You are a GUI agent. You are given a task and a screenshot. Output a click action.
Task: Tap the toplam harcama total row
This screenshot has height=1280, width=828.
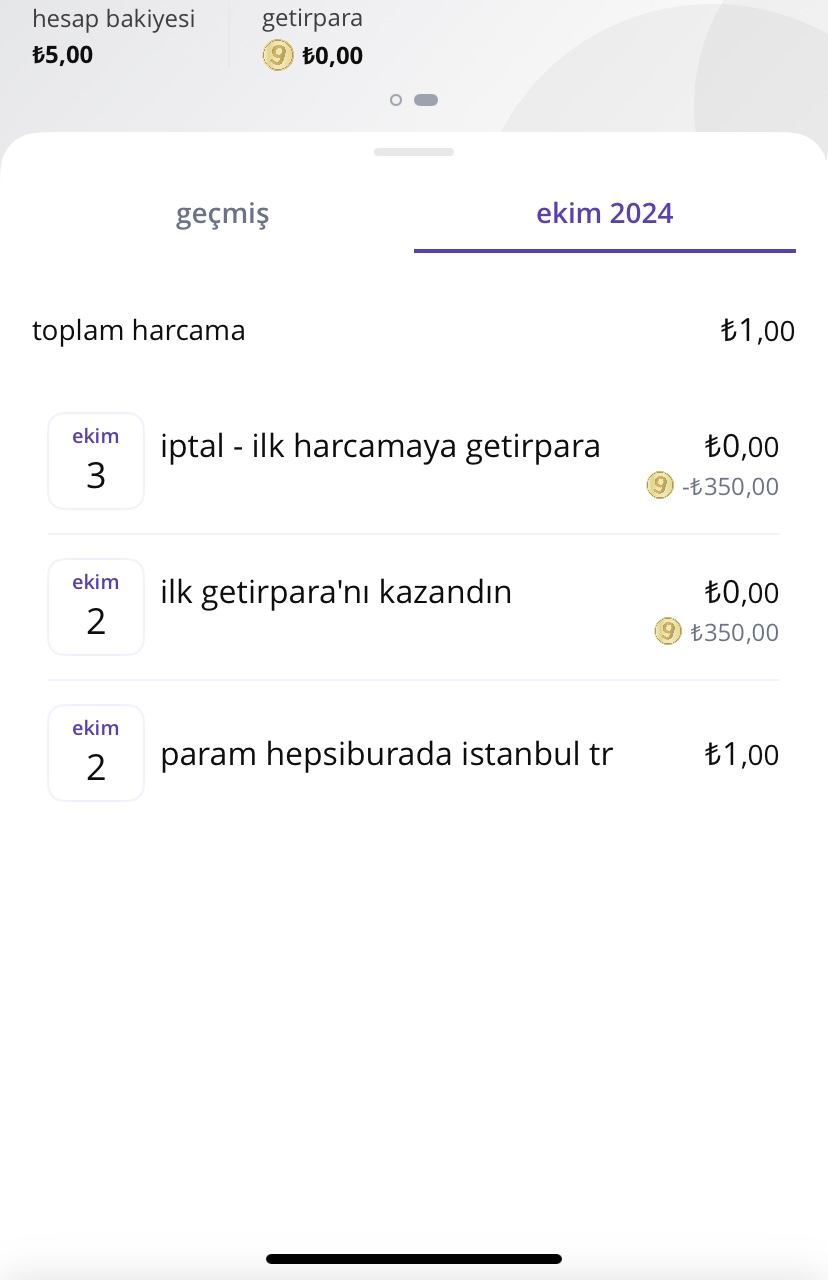[414, 330]
